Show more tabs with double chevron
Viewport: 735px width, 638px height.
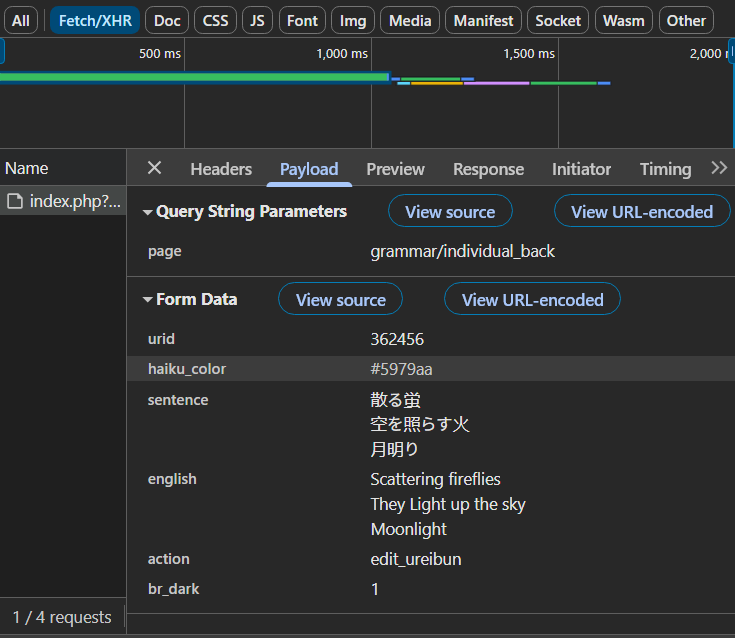click(x=718, y=168)
